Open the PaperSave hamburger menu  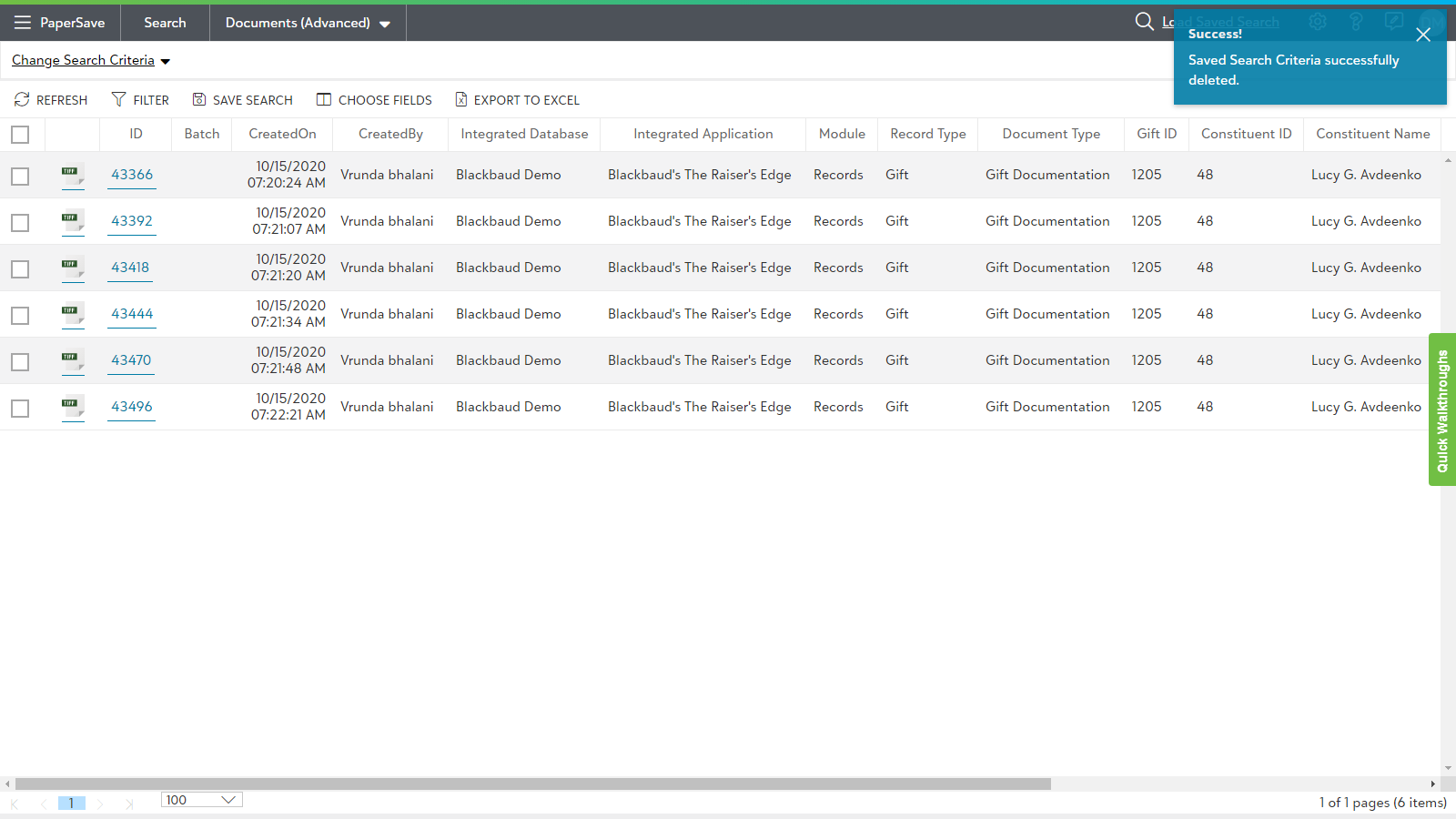coord(23,23)
